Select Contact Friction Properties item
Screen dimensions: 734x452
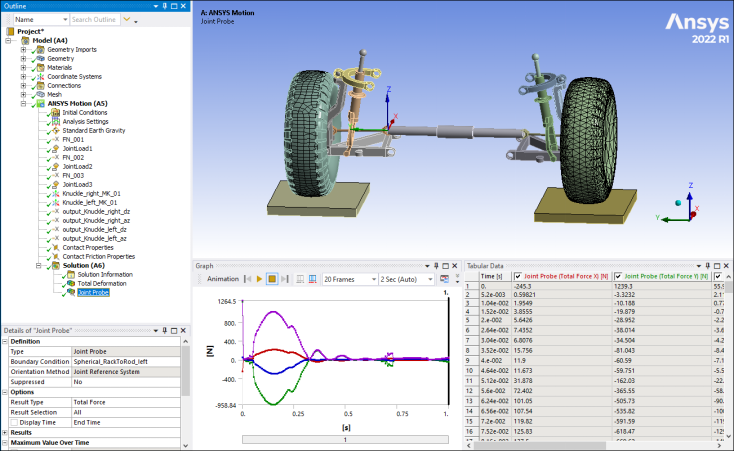[x=98, y=257]
